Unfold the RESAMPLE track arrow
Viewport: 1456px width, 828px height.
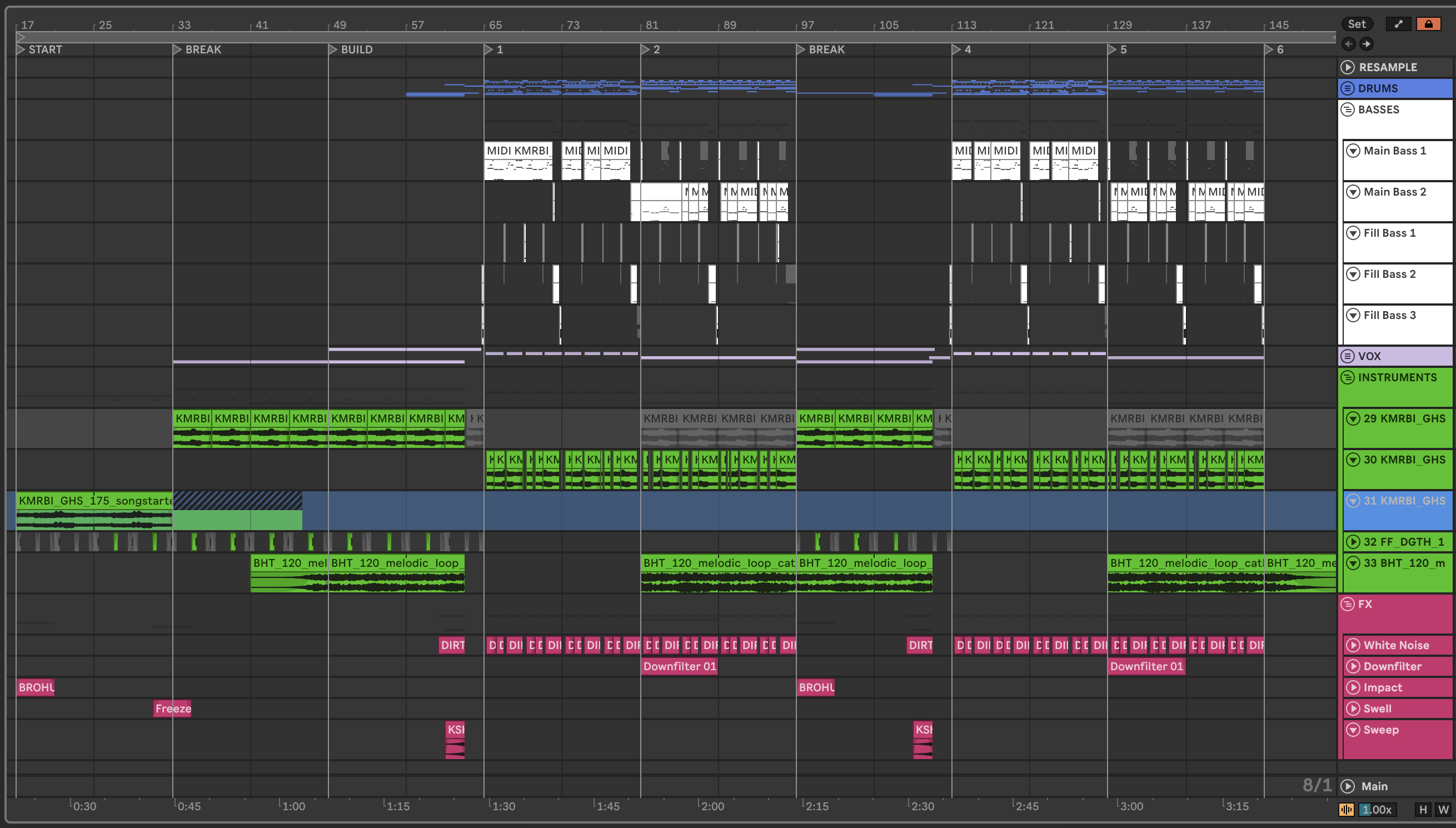pos(1347,67)
